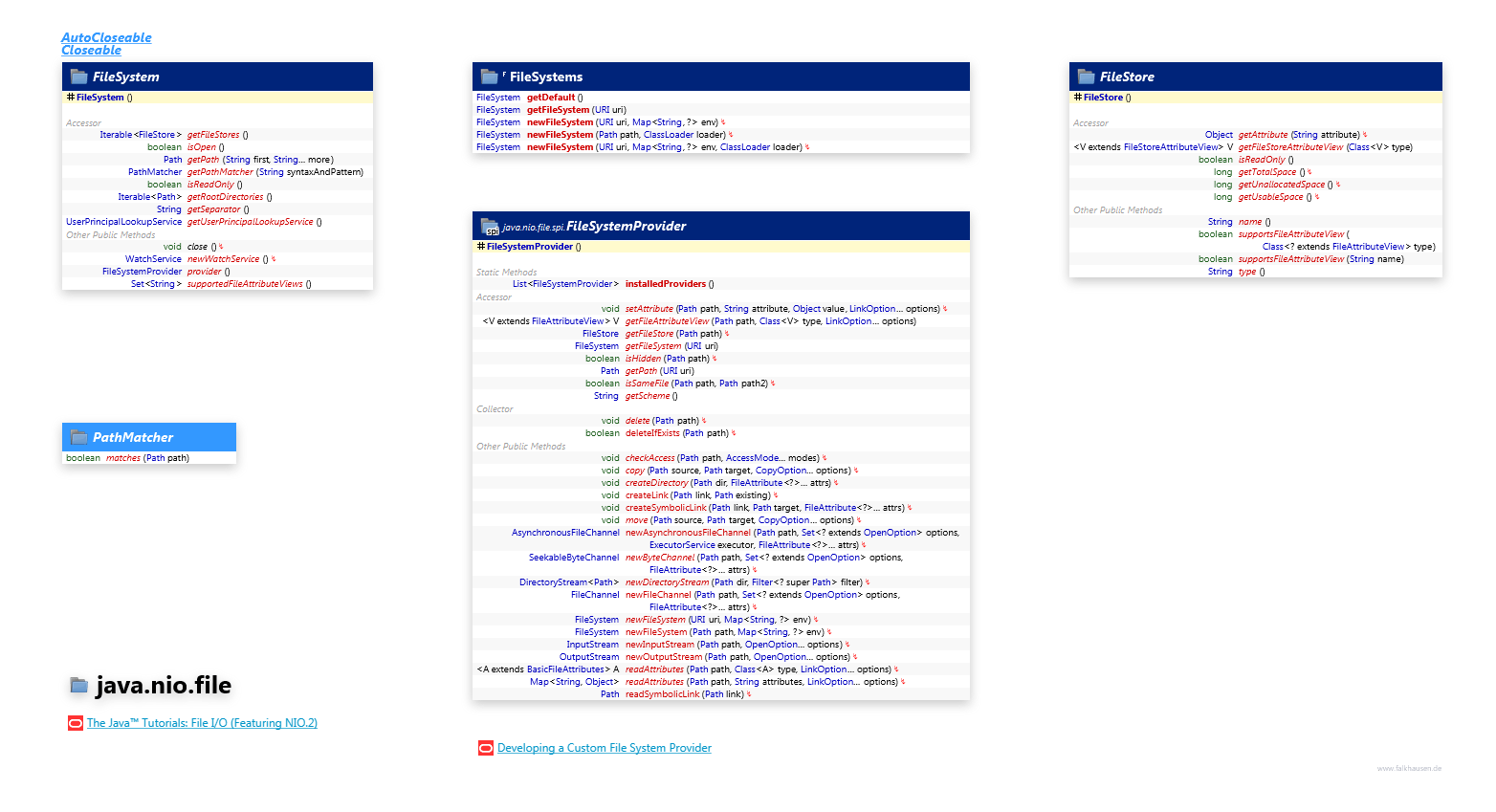The height and width of the screenshot is (812, 1496).
Task: Click the java.nio.file package folder icon
Action: coord(79,686)
